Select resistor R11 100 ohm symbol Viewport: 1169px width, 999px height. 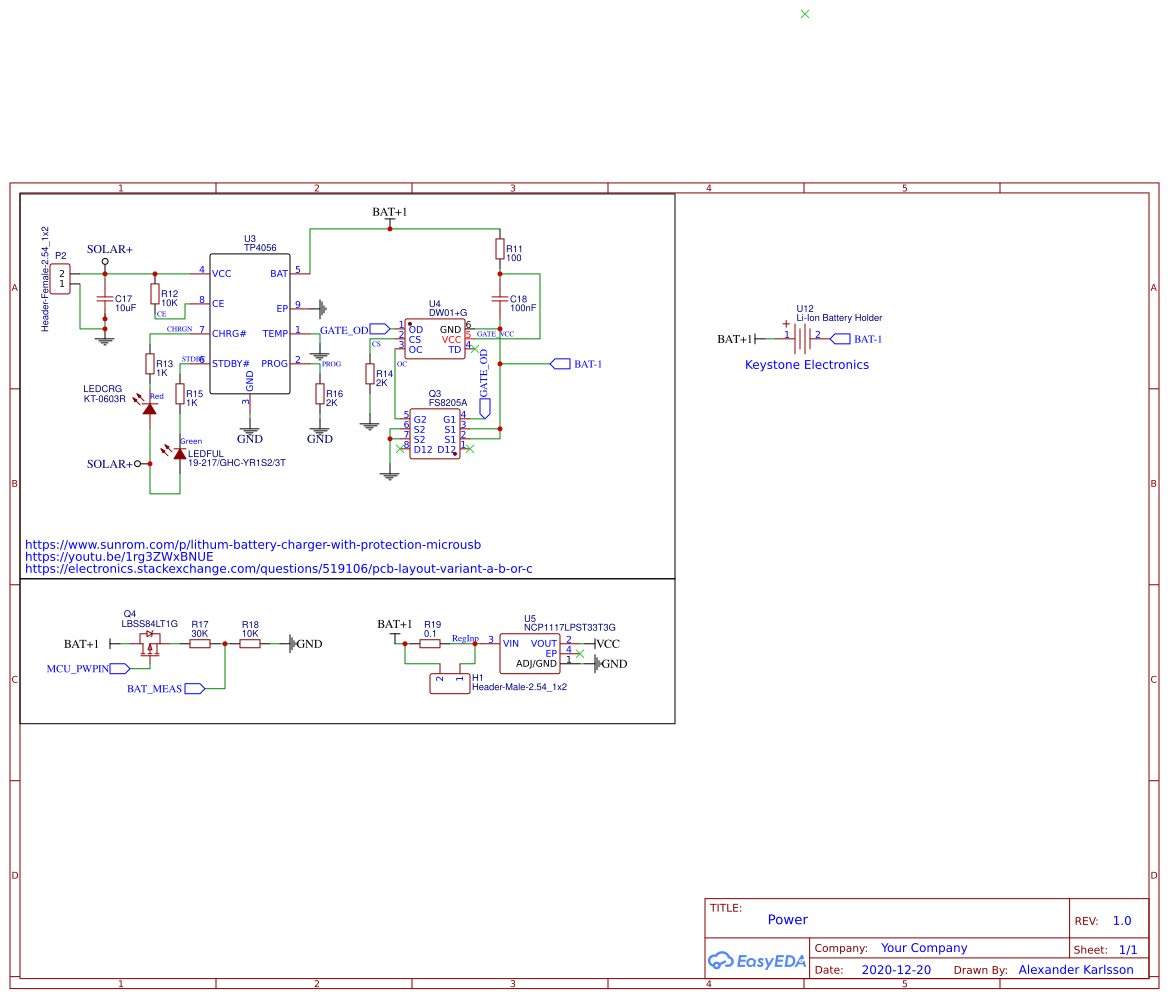pos(500,248)
